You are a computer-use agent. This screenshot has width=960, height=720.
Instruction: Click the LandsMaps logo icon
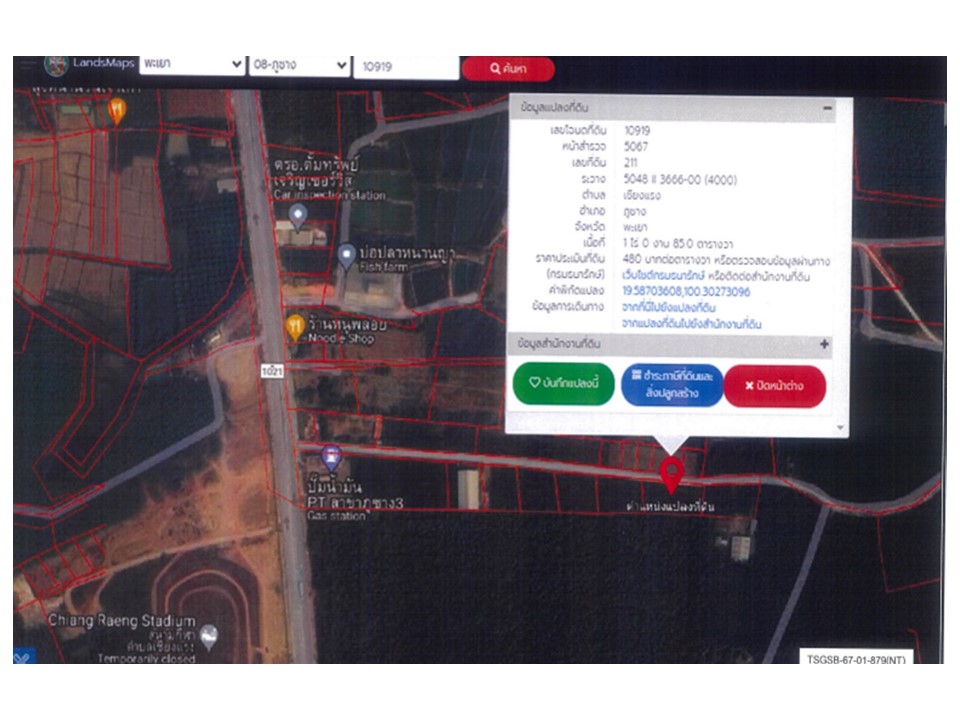[56, 66]
